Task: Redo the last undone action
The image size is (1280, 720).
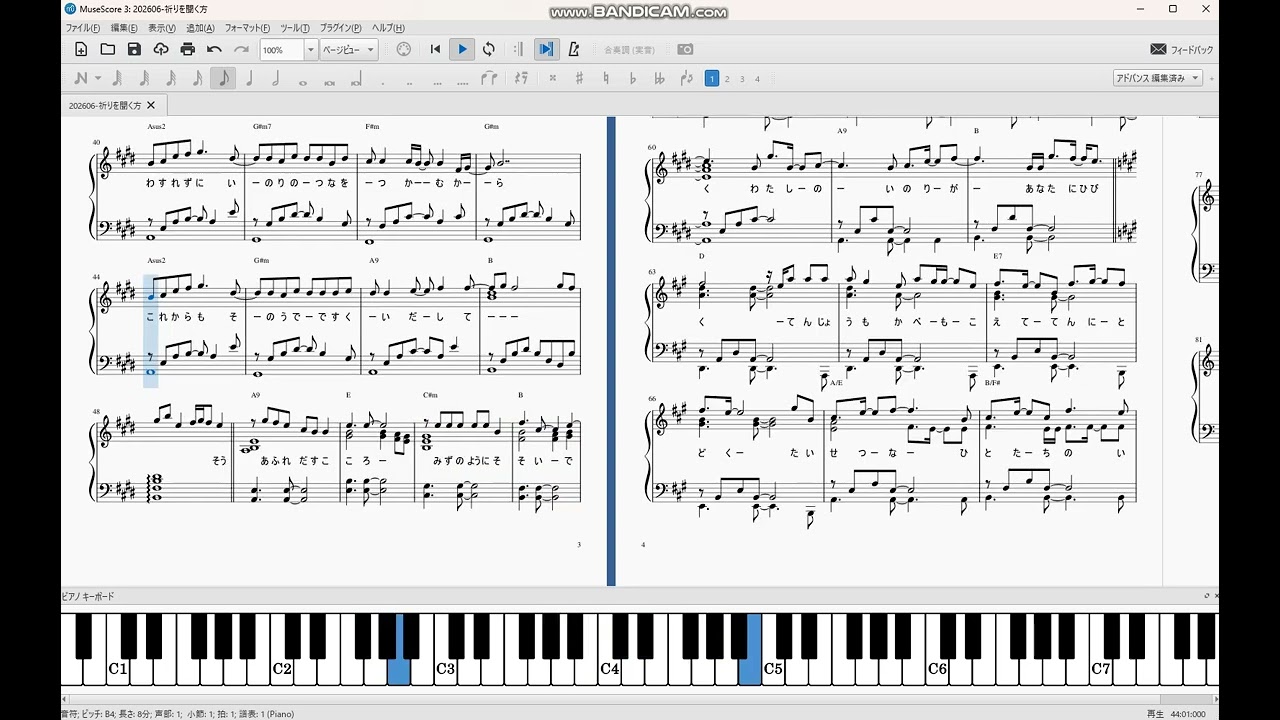Action: pos(241,49)
